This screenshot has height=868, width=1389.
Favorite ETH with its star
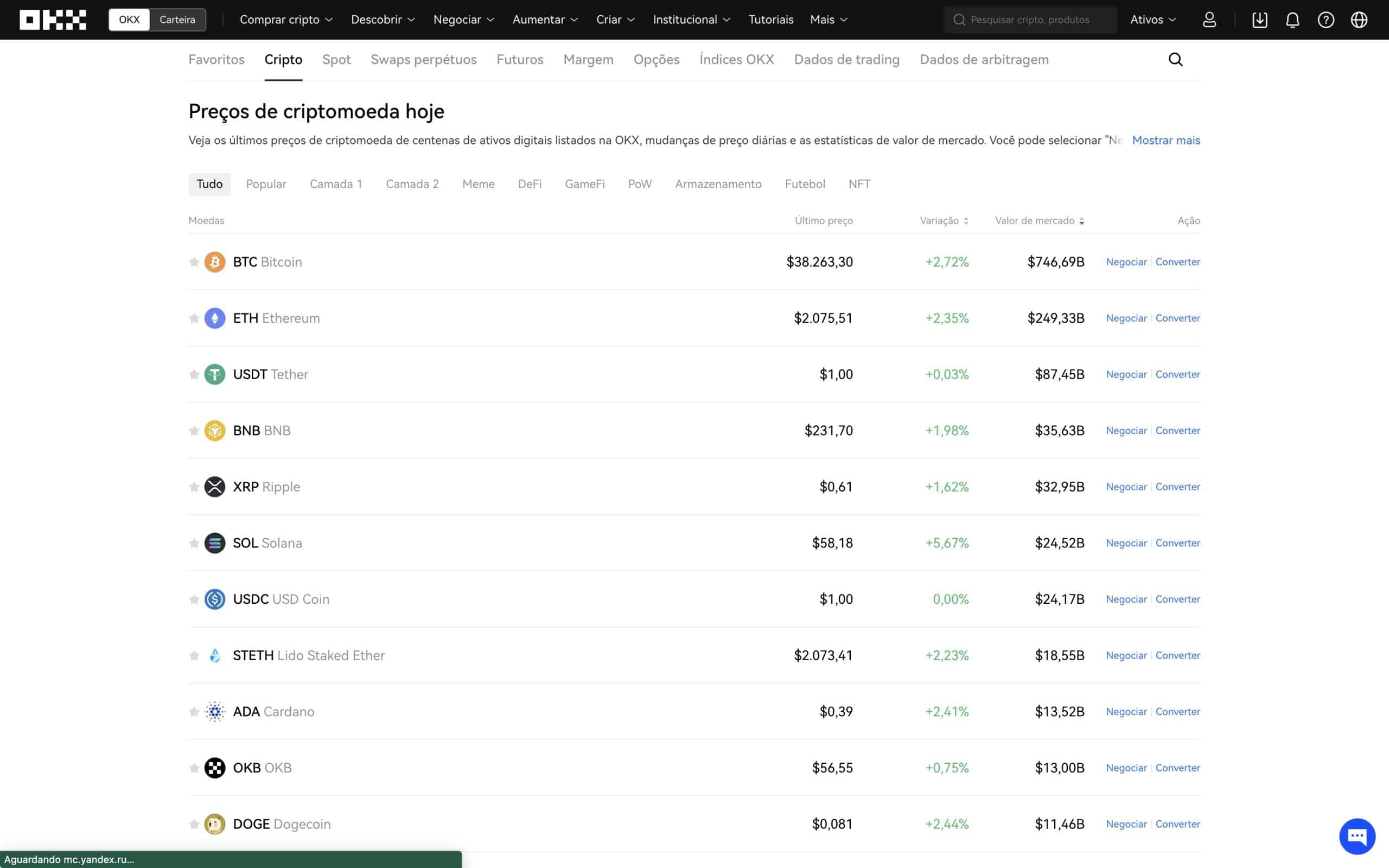click(x=194, y=318)
